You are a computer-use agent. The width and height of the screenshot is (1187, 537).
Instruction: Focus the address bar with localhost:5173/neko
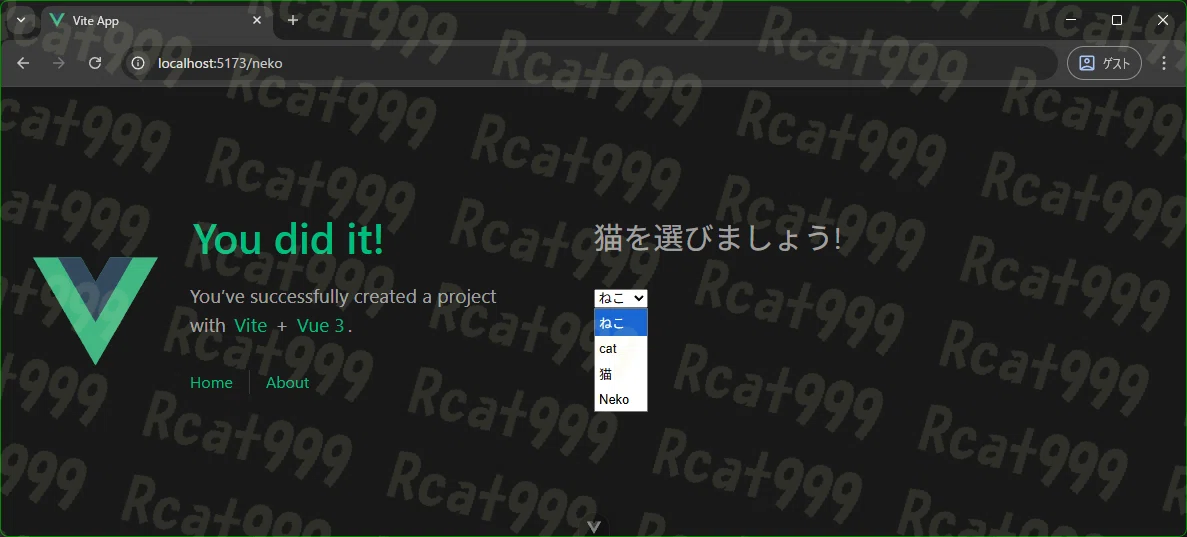click(590, 63)
